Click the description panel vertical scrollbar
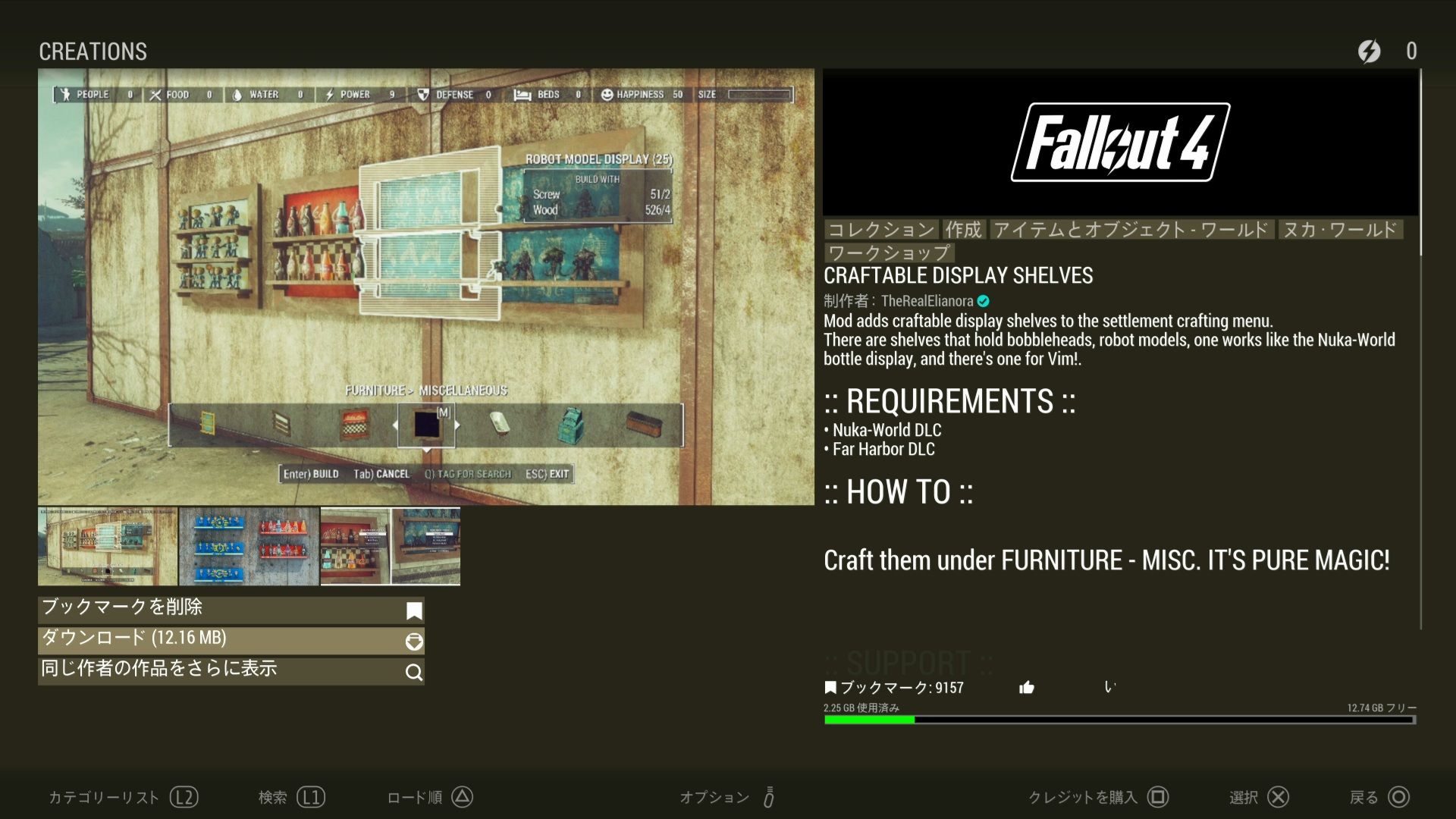Viewport: 1456px width, 819px height. 1420,349
